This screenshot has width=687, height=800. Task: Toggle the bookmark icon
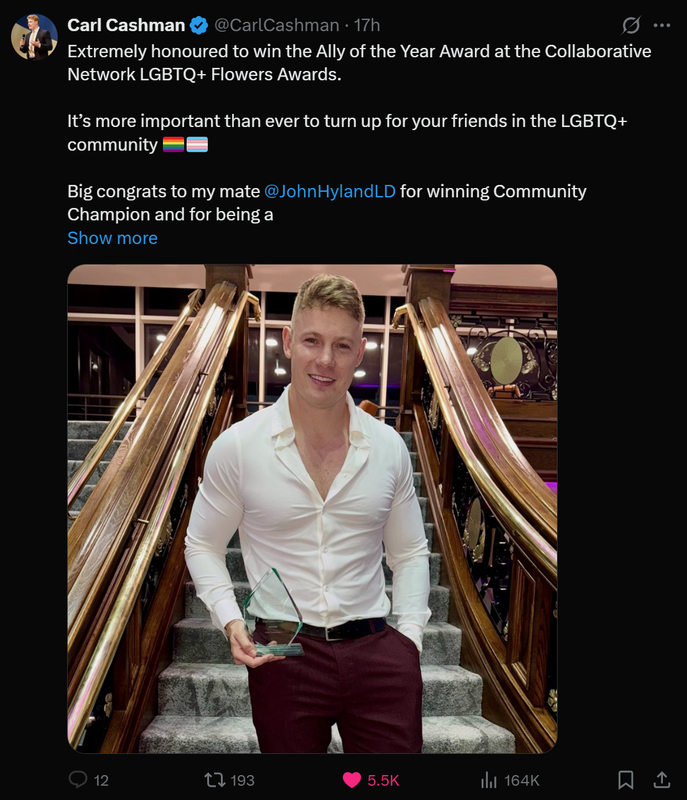(626, 780)
